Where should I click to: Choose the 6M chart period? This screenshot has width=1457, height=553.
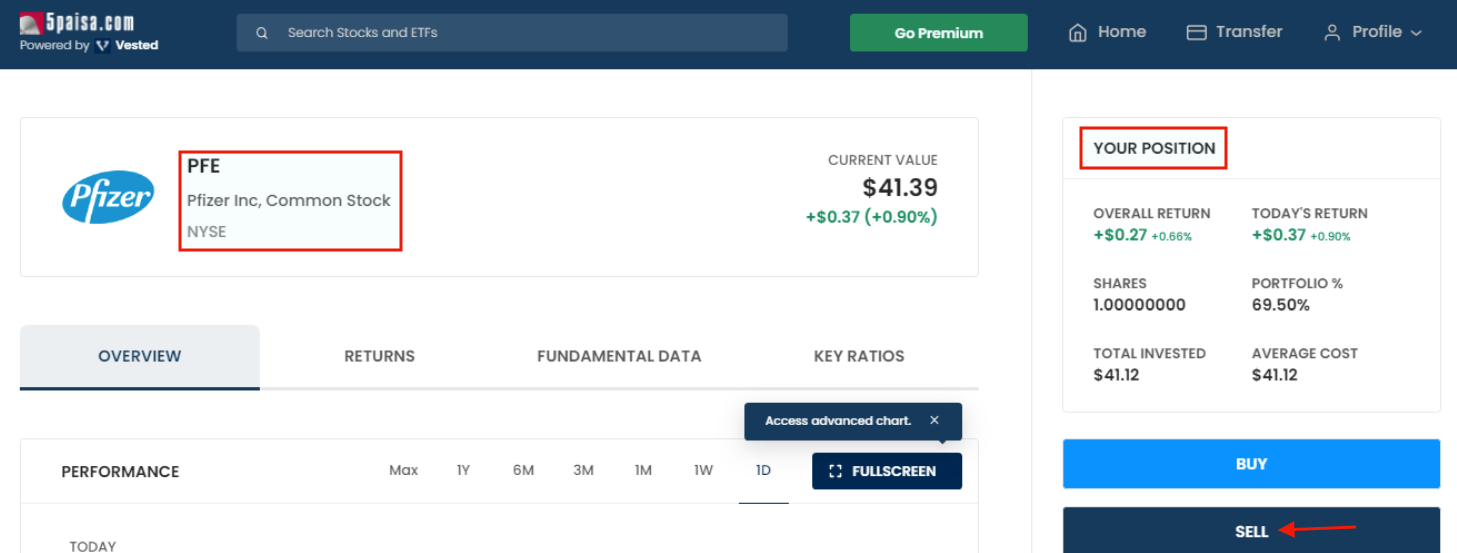(523, 470)
